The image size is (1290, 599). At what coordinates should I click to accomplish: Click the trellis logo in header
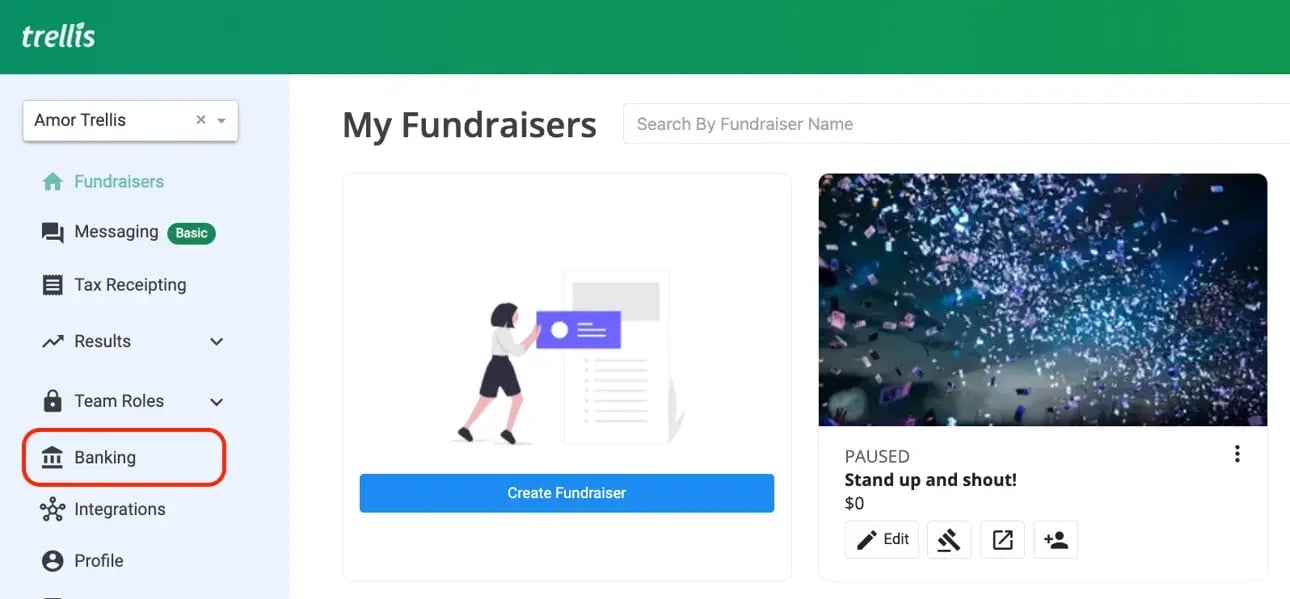(x=59, y=36)
